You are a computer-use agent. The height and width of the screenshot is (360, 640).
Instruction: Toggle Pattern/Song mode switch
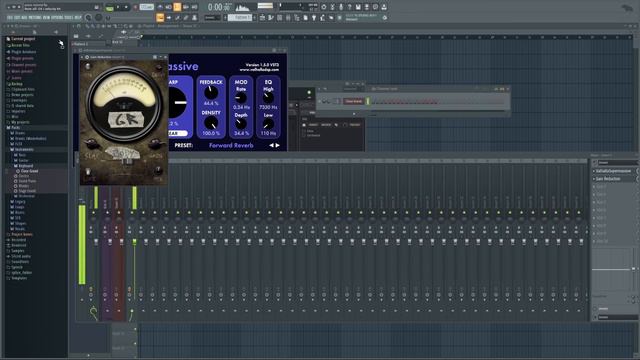109,7
